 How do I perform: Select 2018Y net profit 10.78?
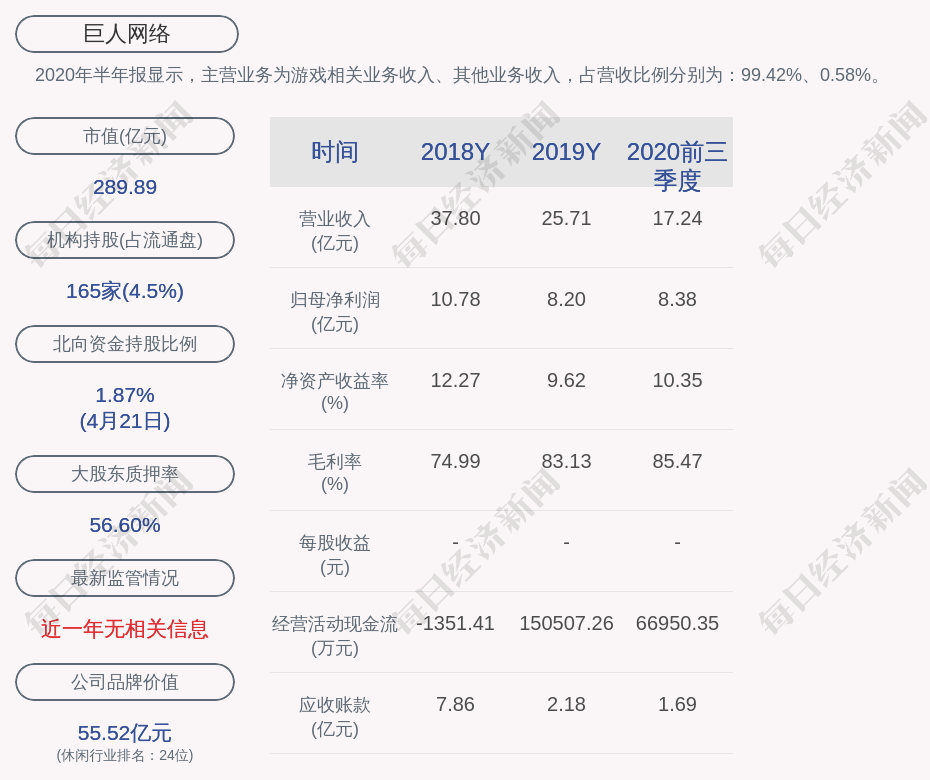coord(455,300)
